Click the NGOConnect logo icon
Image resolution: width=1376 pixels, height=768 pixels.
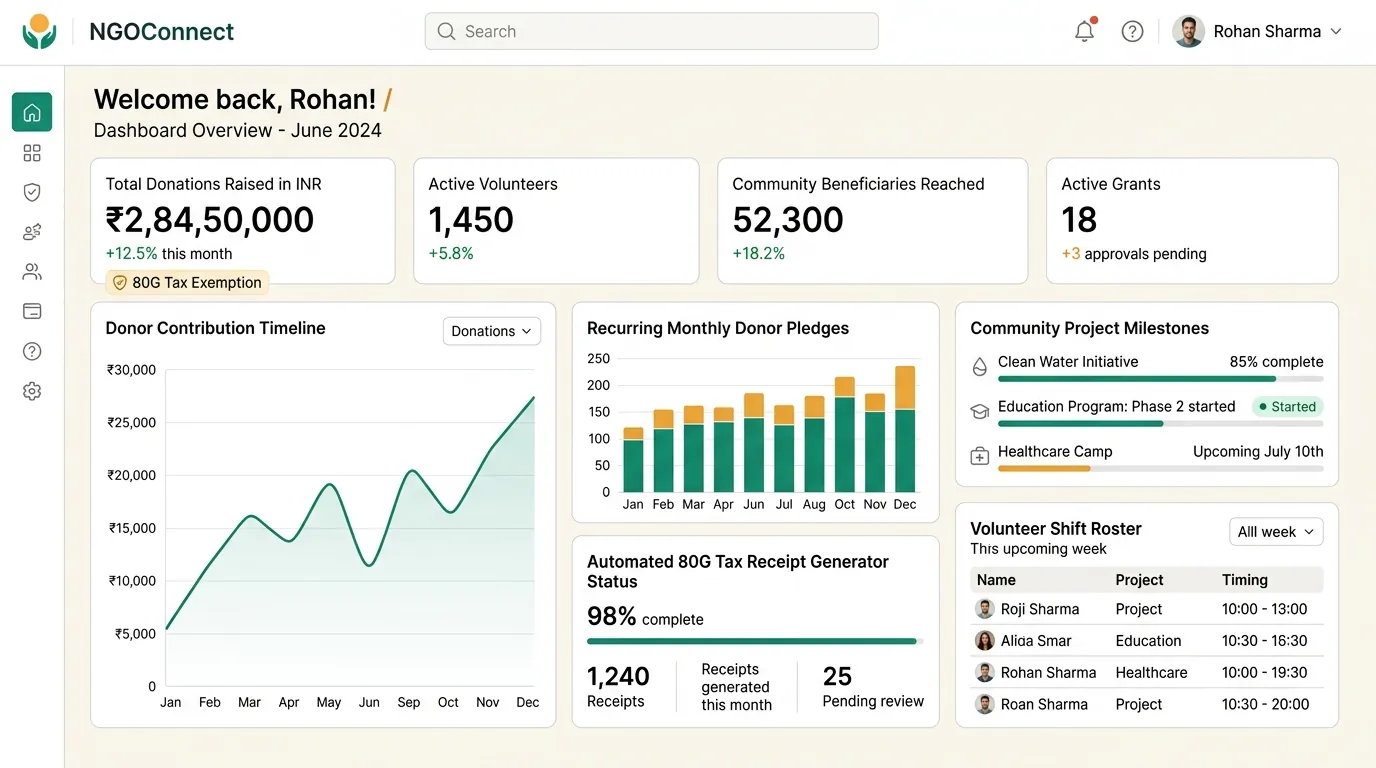pos(40,32)
